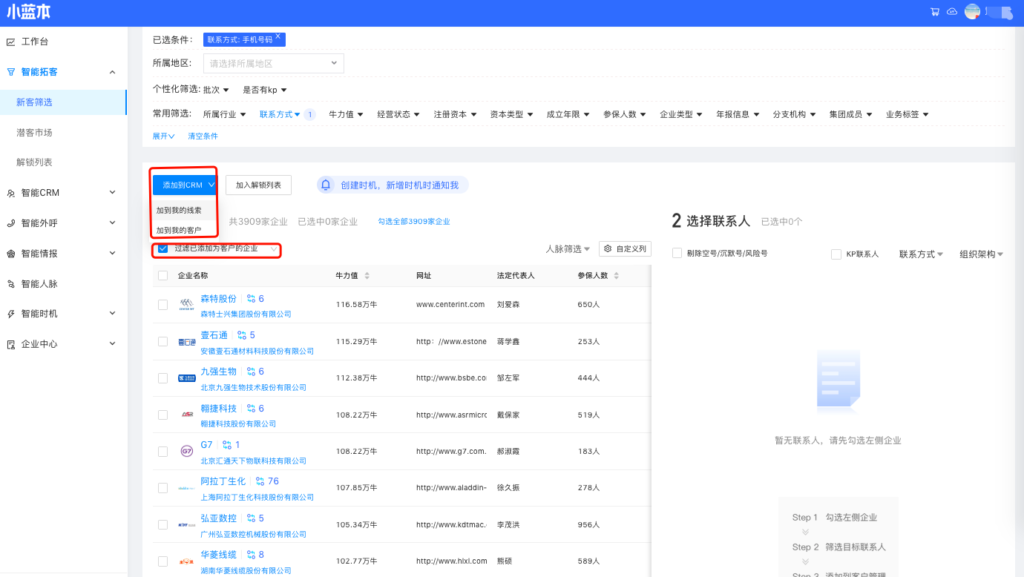The width and height of the screenshot is (1024, 577).
Task: Sort the list by 牛力值 column arrows
Action: click(367, 275)
